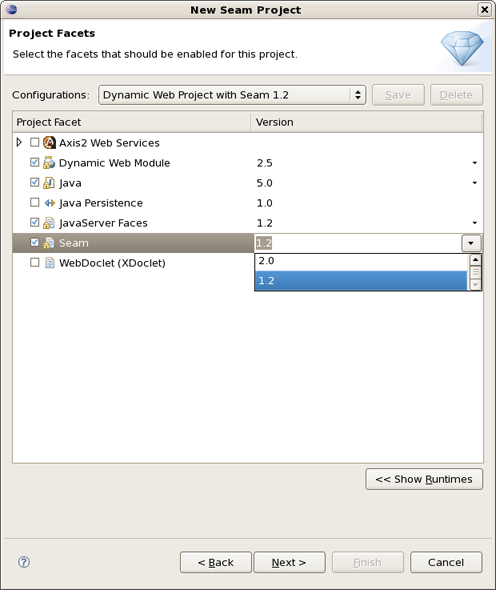Click the Axis2 Web Services facet icon
Image resolution: width=496 pixels, height=590 pixels.
click(49, 143)
